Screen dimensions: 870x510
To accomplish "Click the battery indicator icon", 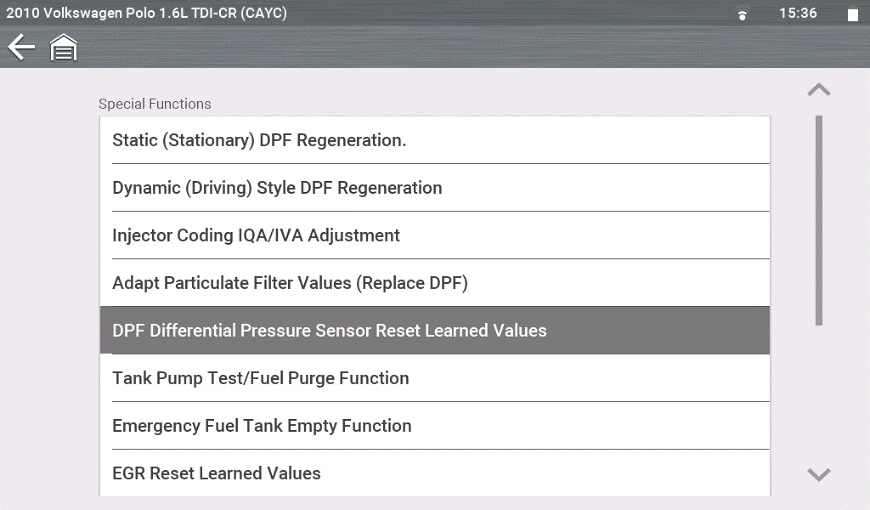I will tap(852, 15).
